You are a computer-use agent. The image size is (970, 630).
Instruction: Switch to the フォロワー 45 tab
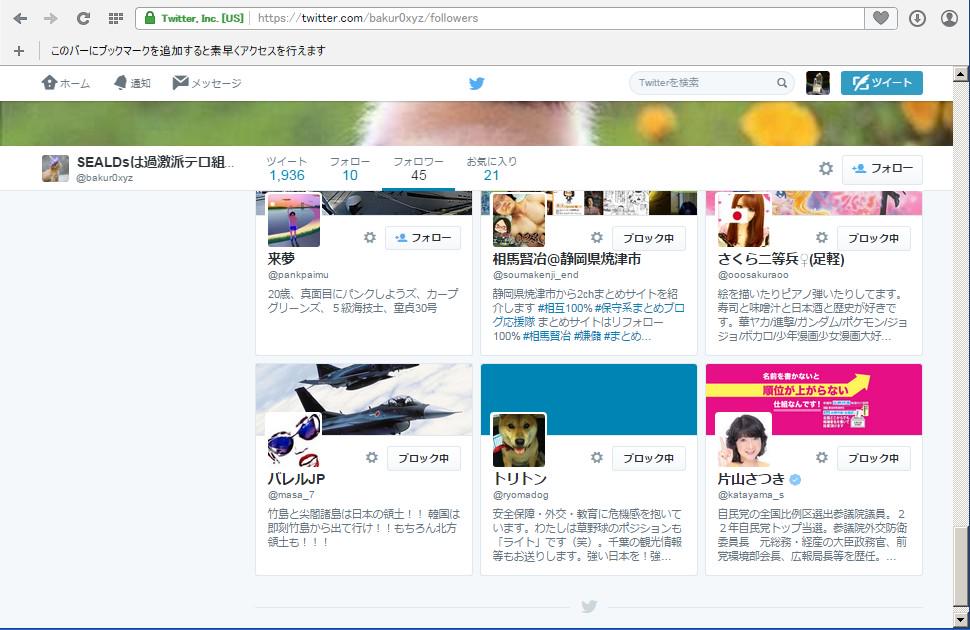tap(418, 169)
